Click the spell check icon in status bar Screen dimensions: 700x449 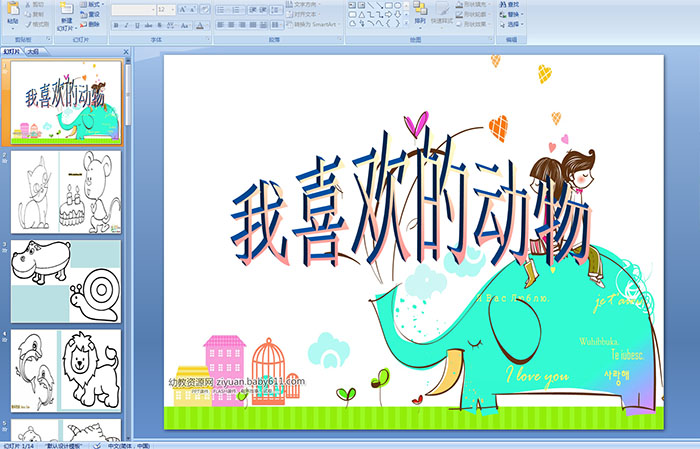tap(98, 445)
